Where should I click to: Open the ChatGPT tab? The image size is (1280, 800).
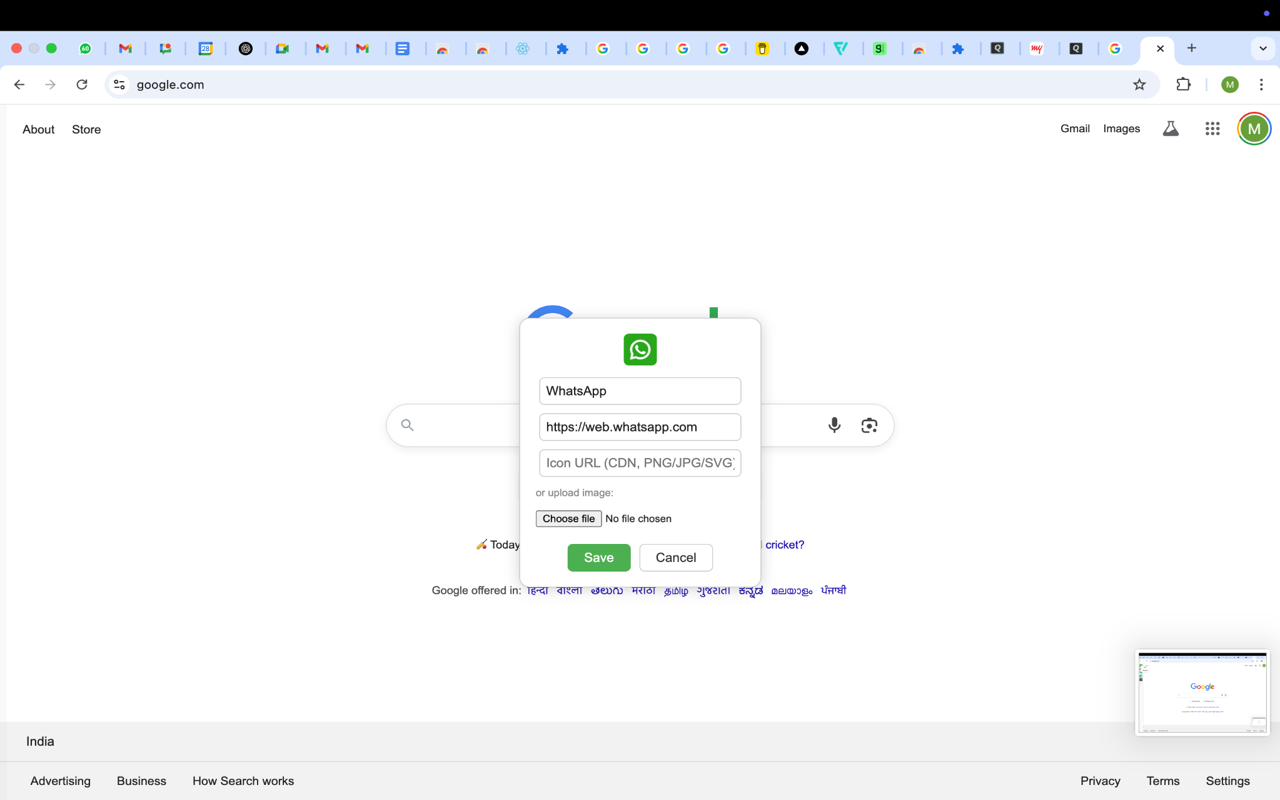(x=245, y=48)
